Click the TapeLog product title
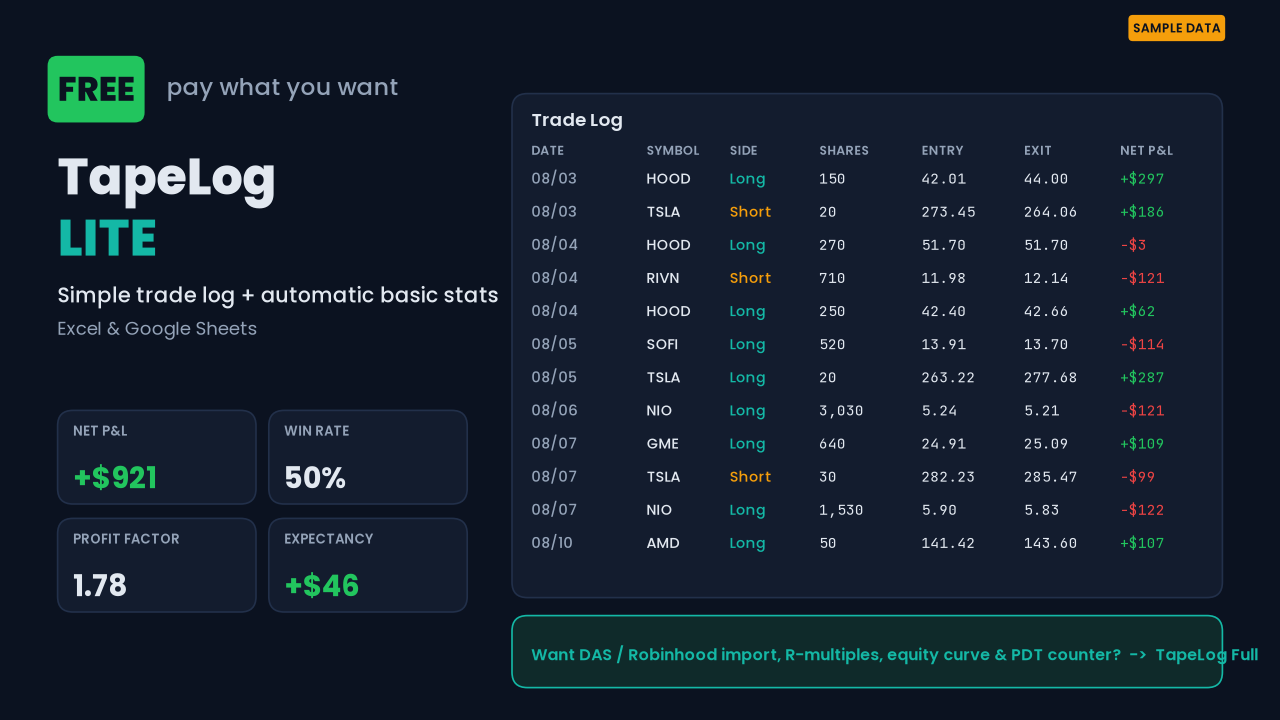The width and height of the screenshot is (1280, 720). 166,178
